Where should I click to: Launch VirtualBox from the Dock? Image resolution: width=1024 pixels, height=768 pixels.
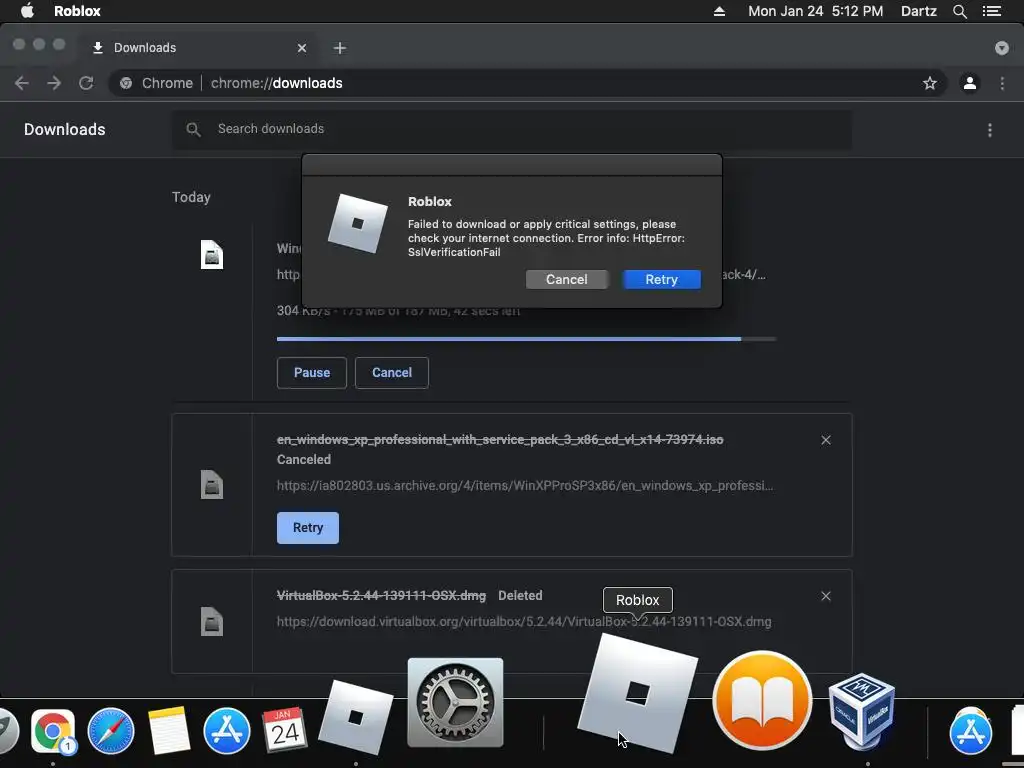coord(862,712)
